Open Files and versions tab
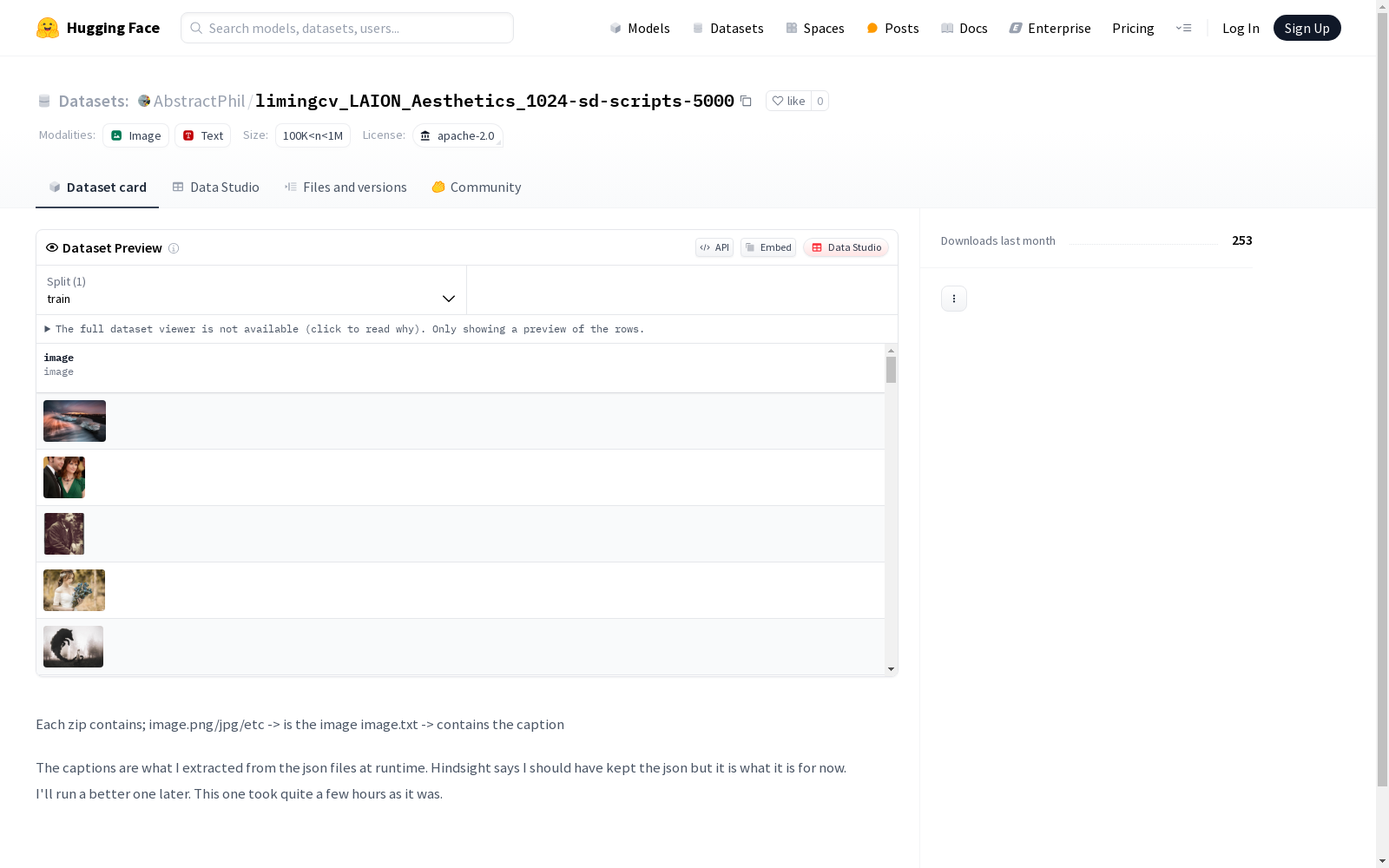 tap(346, 187)
